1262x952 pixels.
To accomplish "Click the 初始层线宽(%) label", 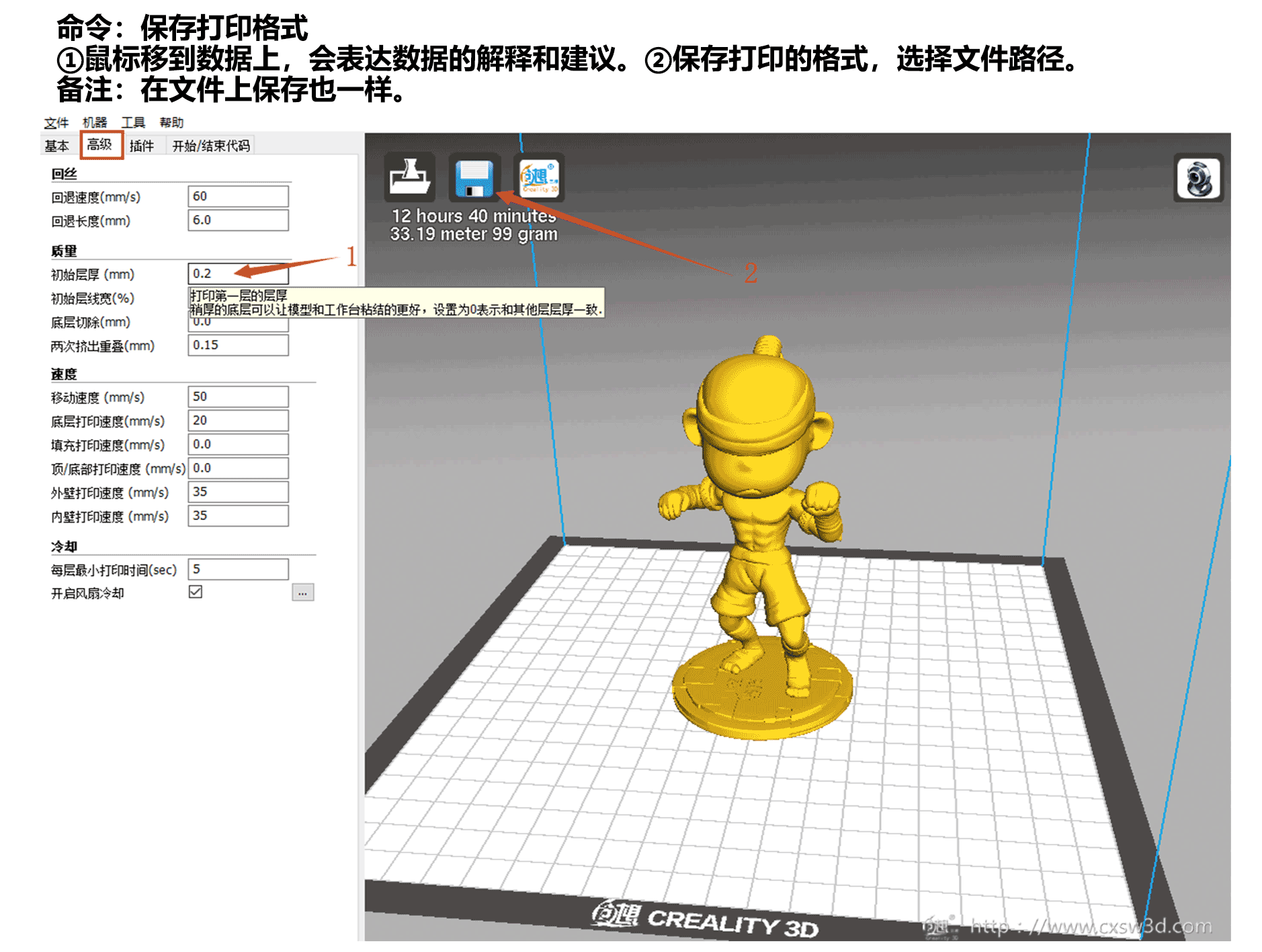I will click(x=93, y=298).
